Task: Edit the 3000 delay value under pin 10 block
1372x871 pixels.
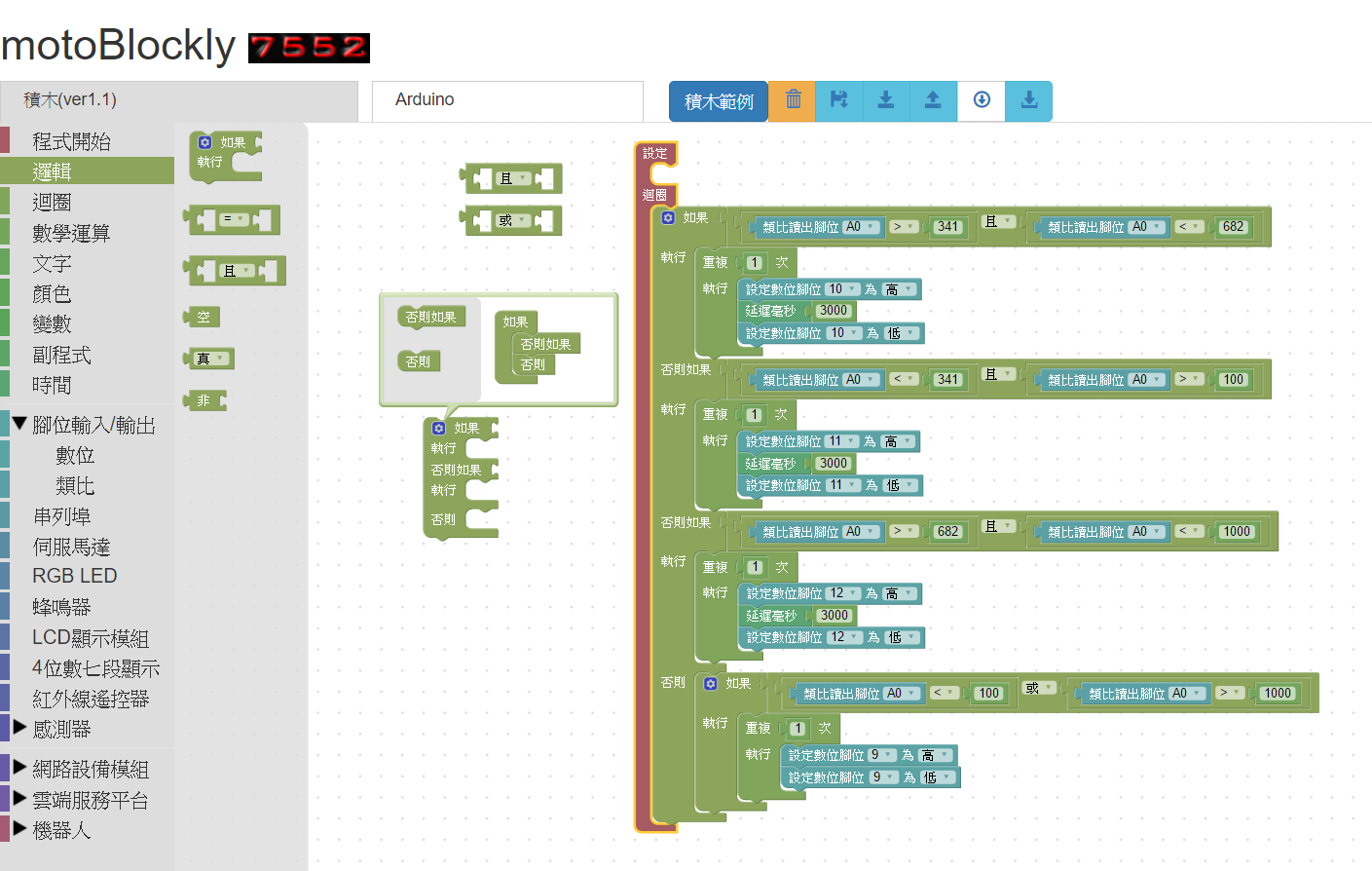Action: tap(834, 311)
